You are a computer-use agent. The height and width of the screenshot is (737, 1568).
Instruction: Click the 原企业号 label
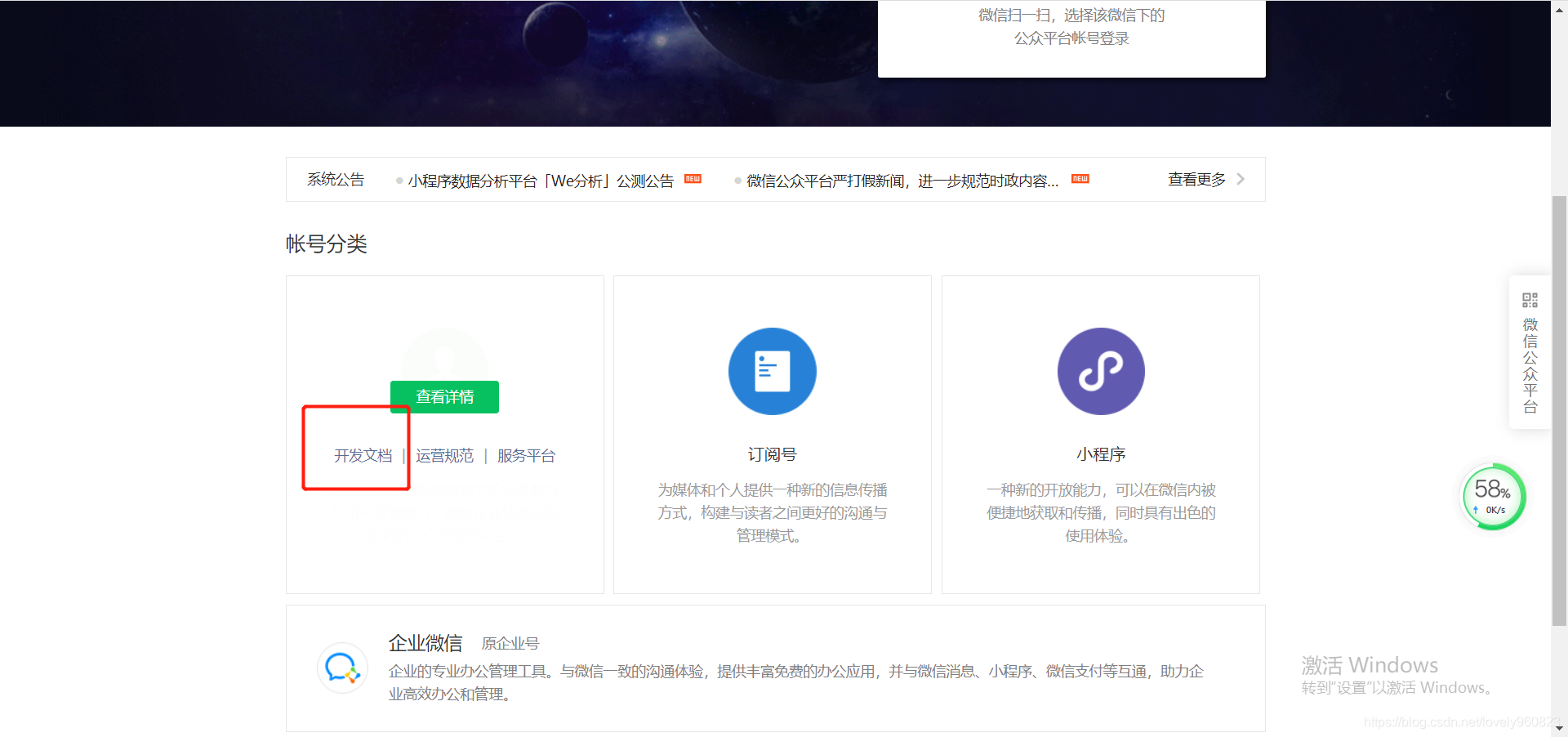(x=510, y=644)
